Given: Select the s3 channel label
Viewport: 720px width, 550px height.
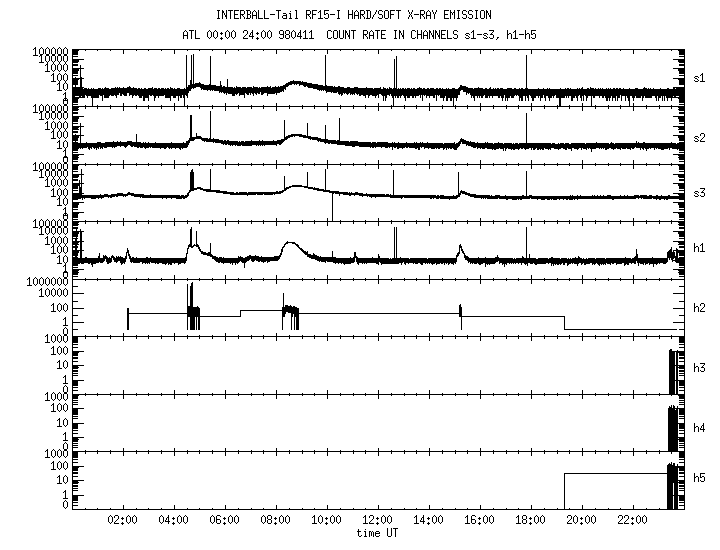Looking at the screenshot, I should click(x=699, y=193).
